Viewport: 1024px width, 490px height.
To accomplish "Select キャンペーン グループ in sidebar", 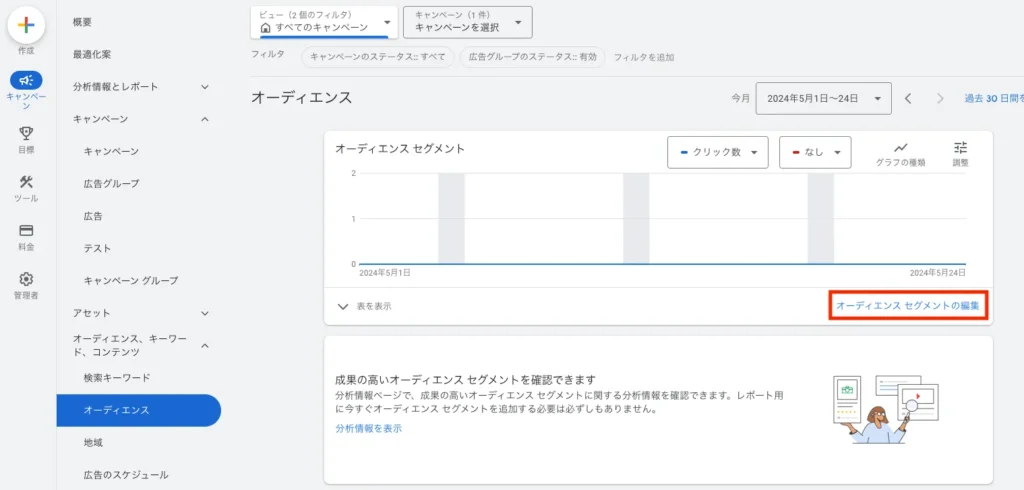I will [x=131, y=281].
